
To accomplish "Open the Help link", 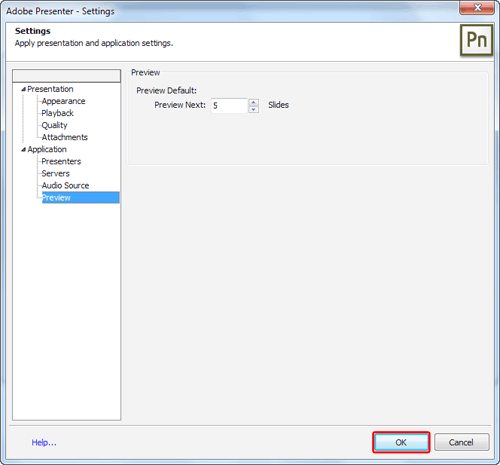I will coord(44,442).
